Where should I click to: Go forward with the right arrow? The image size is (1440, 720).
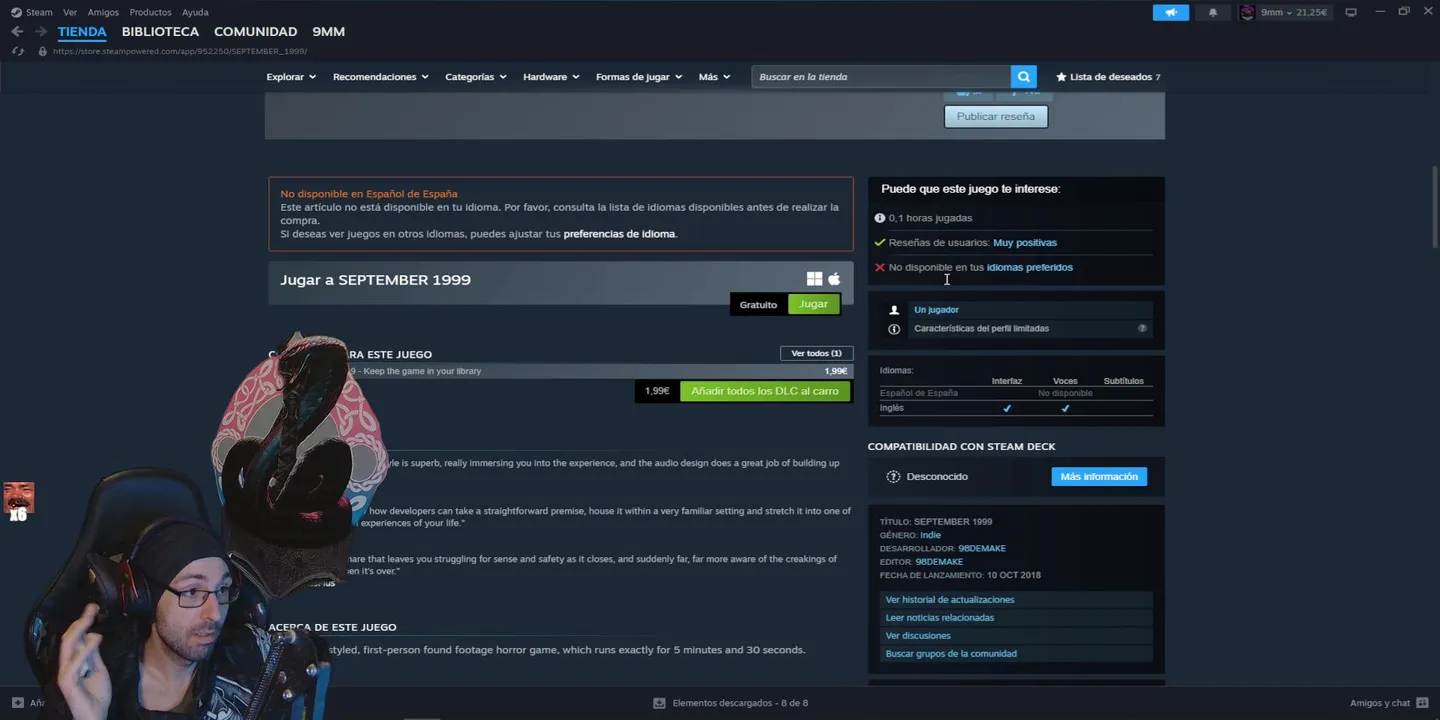tap(41, 32)
